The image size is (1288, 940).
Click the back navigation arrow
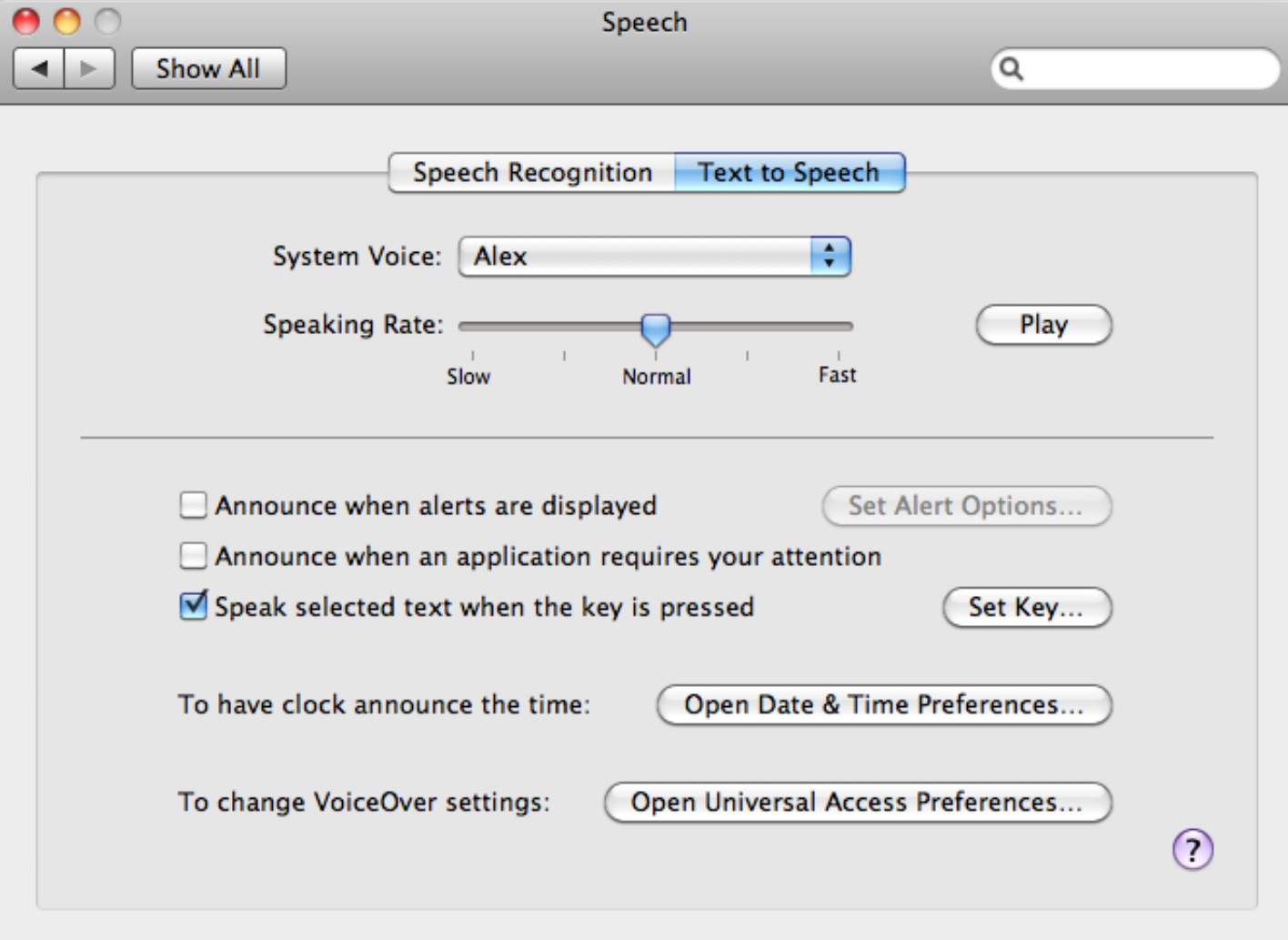37,67
